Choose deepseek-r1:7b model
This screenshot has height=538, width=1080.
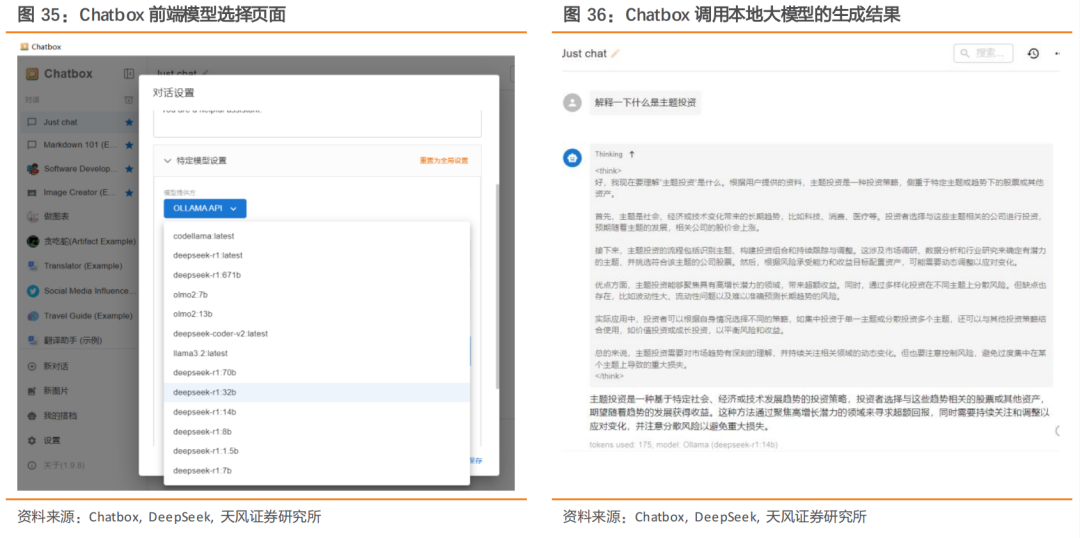click(x=317, y=470)
